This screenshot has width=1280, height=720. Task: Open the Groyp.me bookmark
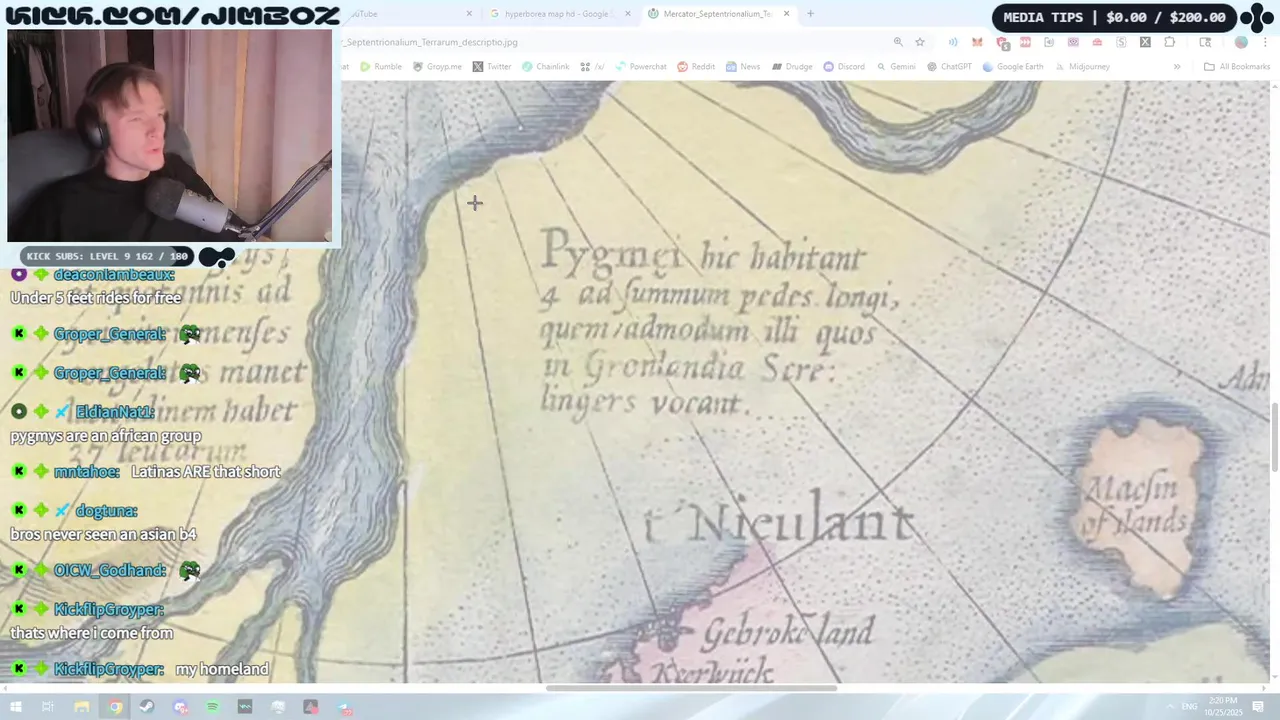click(437, 67)
